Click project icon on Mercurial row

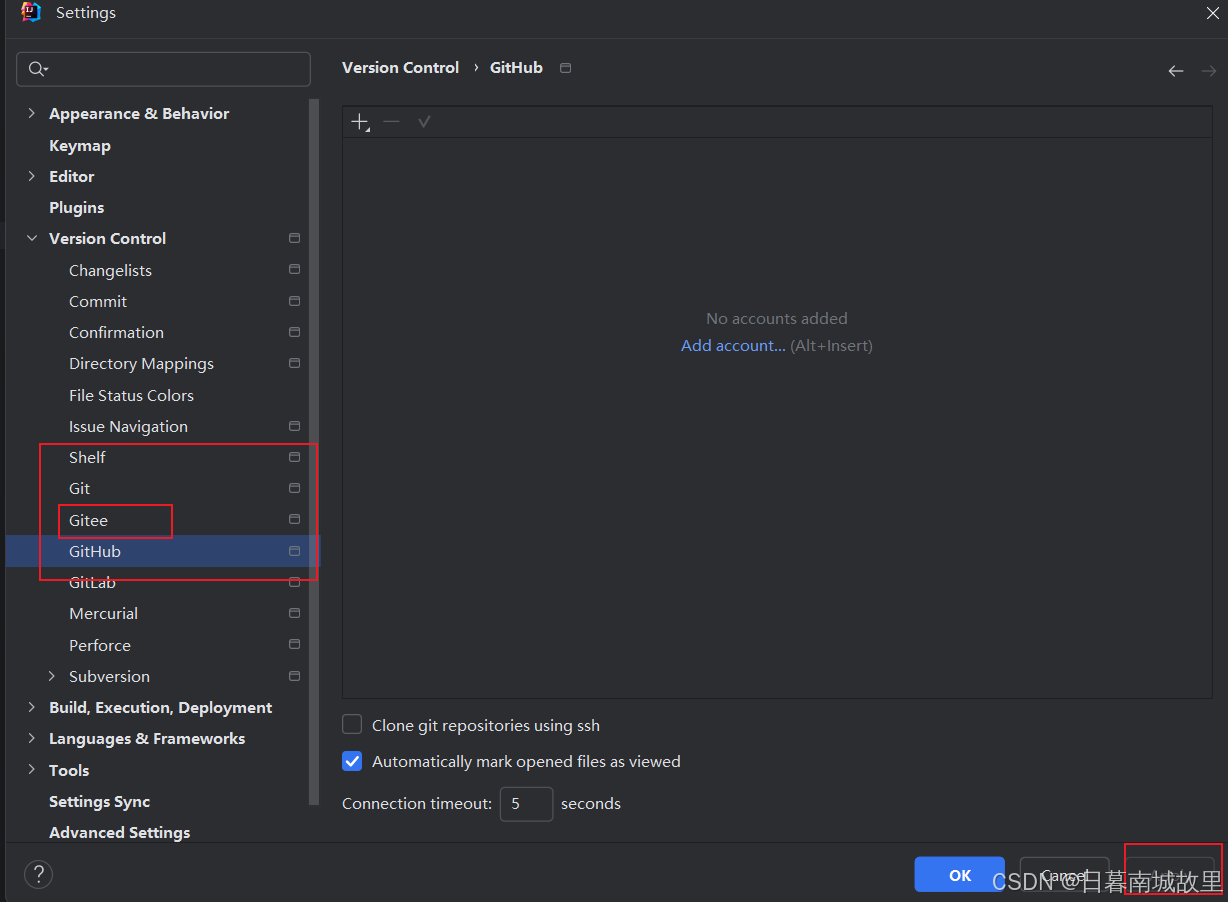click(x=294, y=613)
